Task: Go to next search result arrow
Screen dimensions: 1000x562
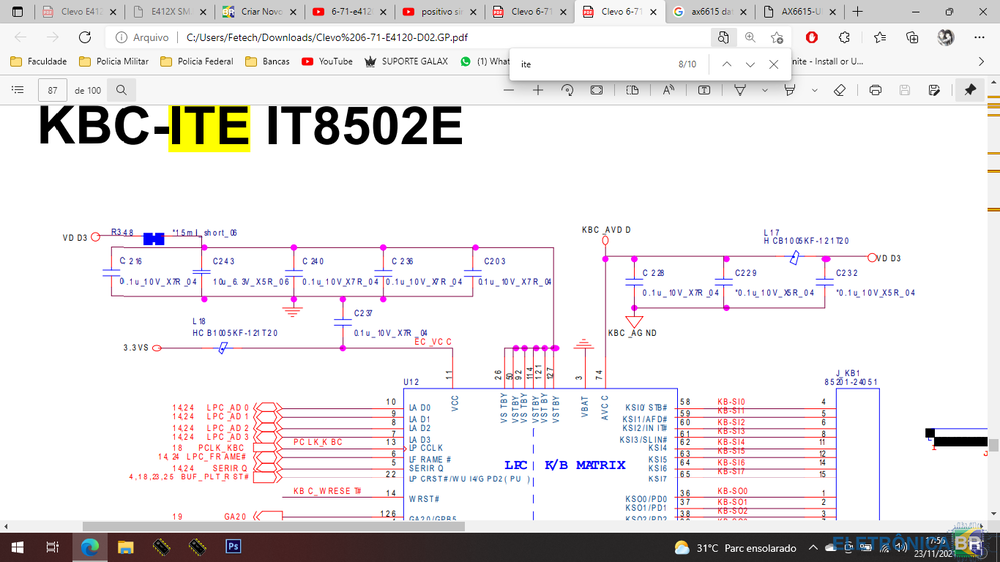Action: 750,64
